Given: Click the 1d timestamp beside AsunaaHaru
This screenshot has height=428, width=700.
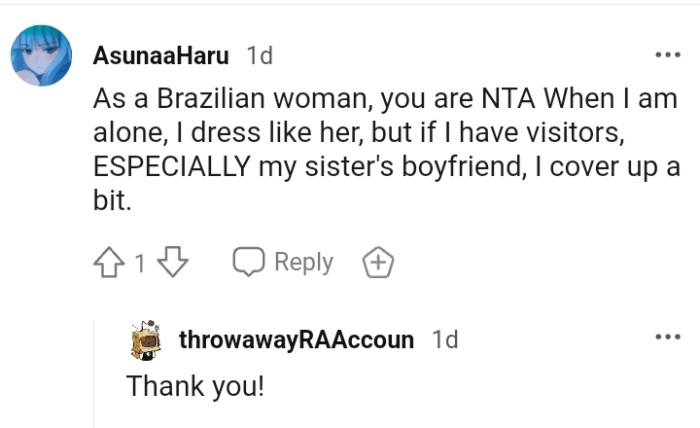Looking at the screenshot, I should (x=259, y=56).
